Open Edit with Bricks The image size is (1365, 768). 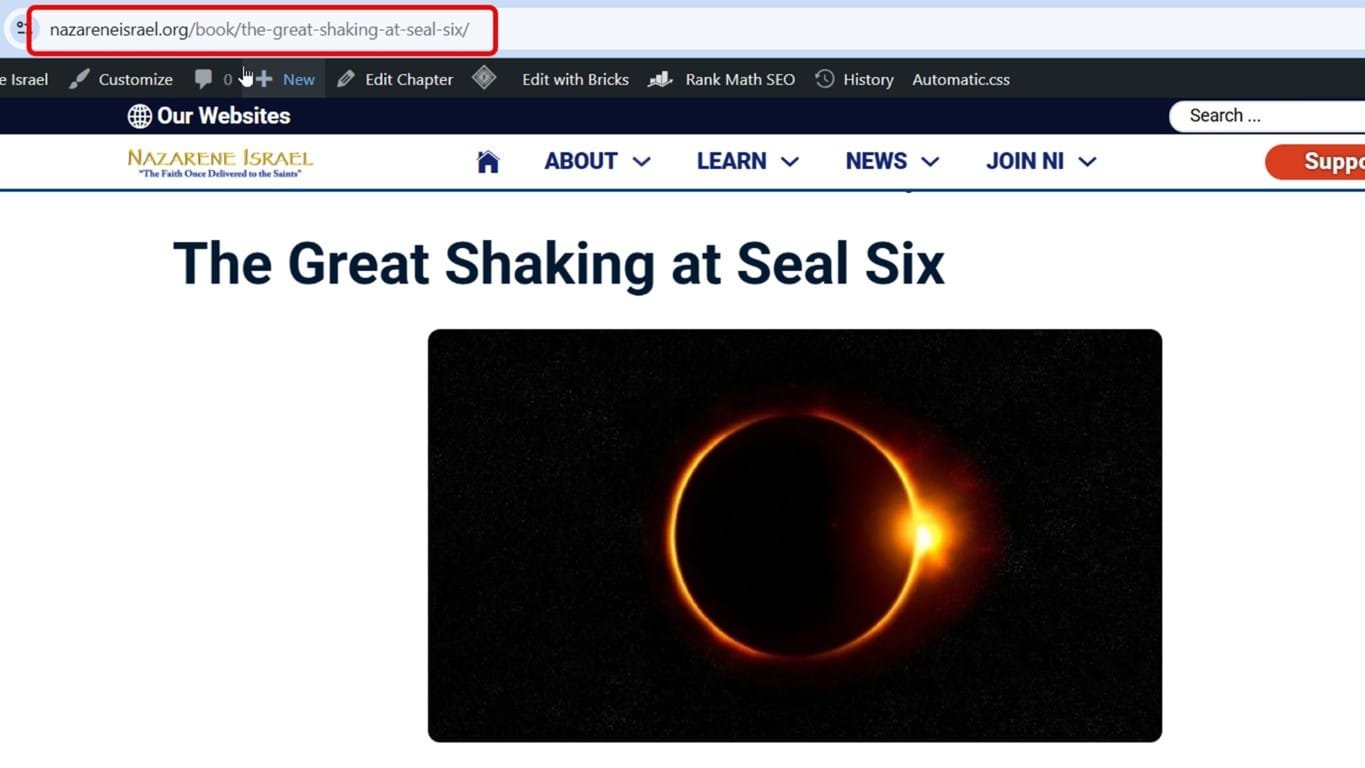575,78
